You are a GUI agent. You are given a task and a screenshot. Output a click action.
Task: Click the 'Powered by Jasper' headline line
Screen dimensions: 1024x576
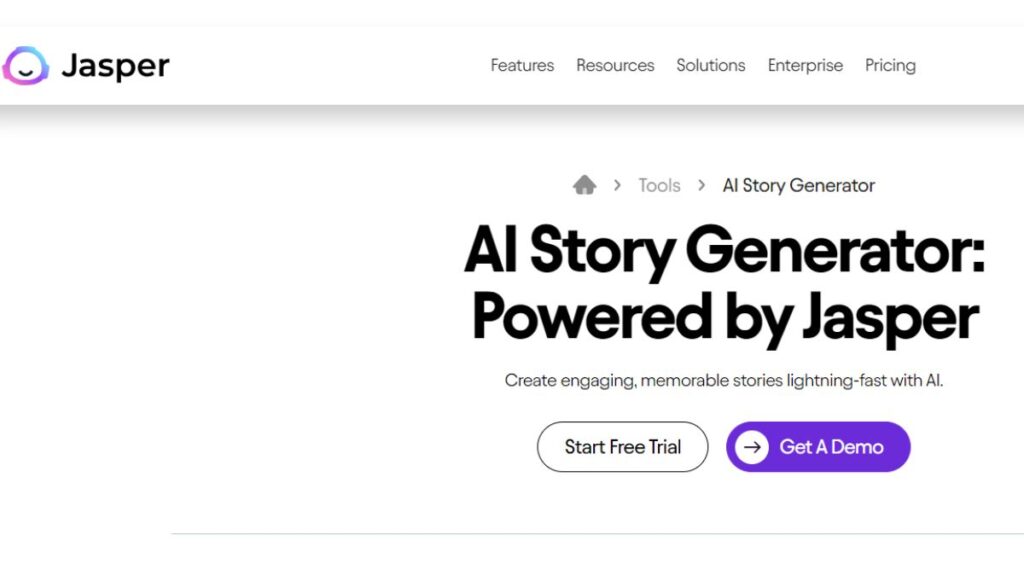pos(724,318)
